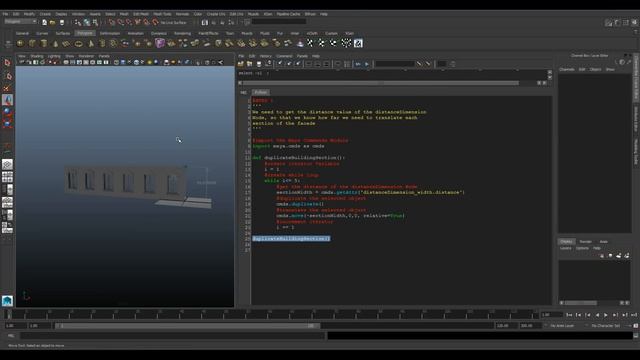Switch to the Rendering shelf tab

[x=182, y=33]
